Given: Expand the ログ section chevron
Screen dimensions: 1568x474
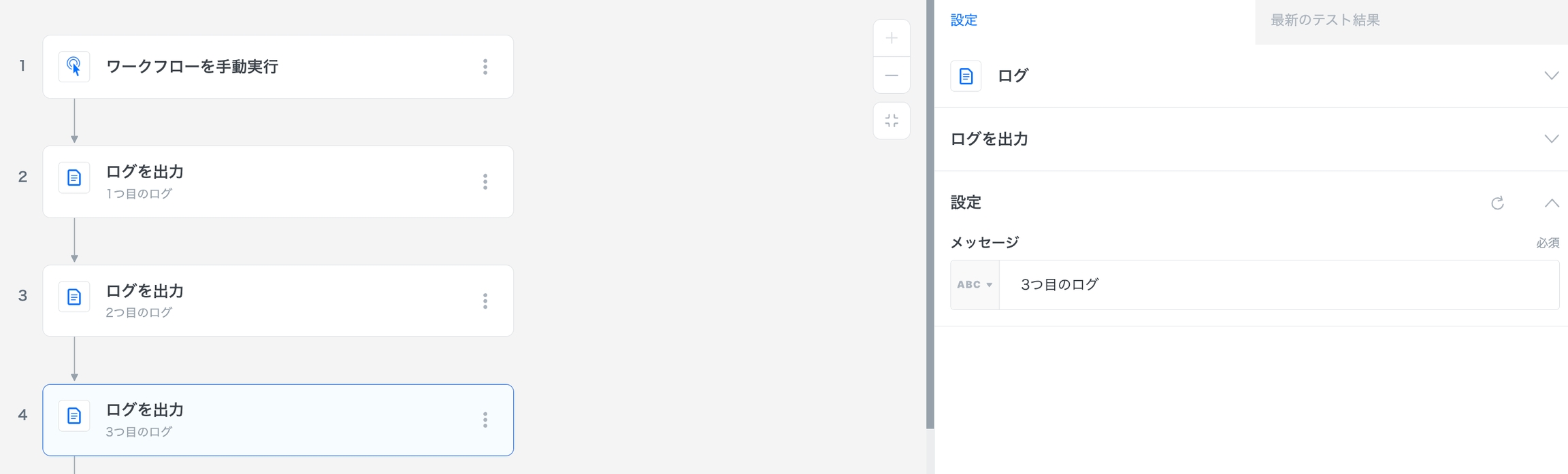Looking at the screenshot, I should tap(1551, 75).
